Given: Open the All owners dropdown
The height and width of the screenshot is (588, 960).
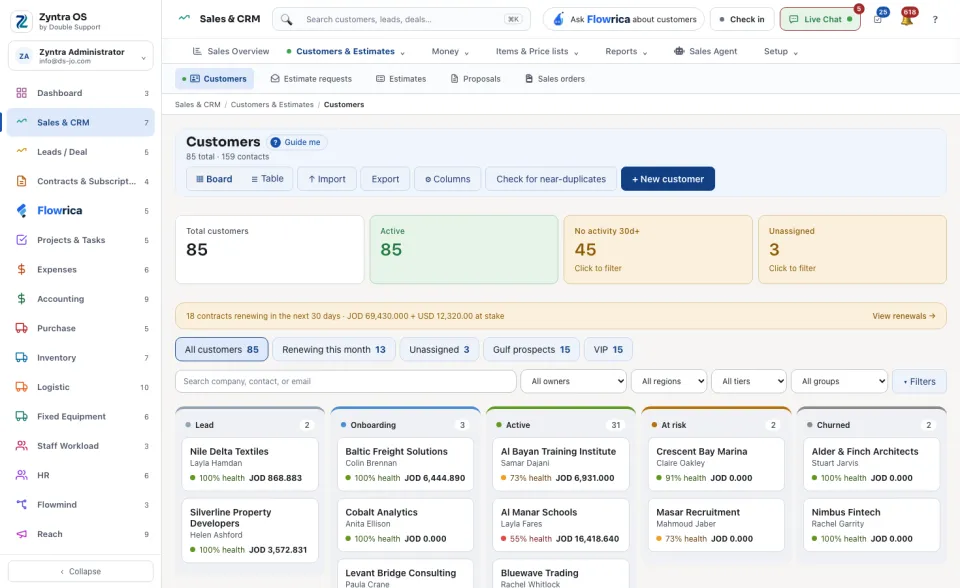Looking at the screenshot, I should click(x=574, y=381).
